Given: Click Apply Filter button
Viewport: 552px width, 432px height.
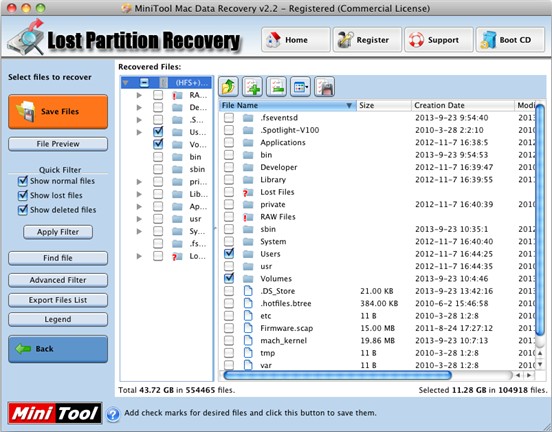Looking at the screenshot, I should [58, 232].
